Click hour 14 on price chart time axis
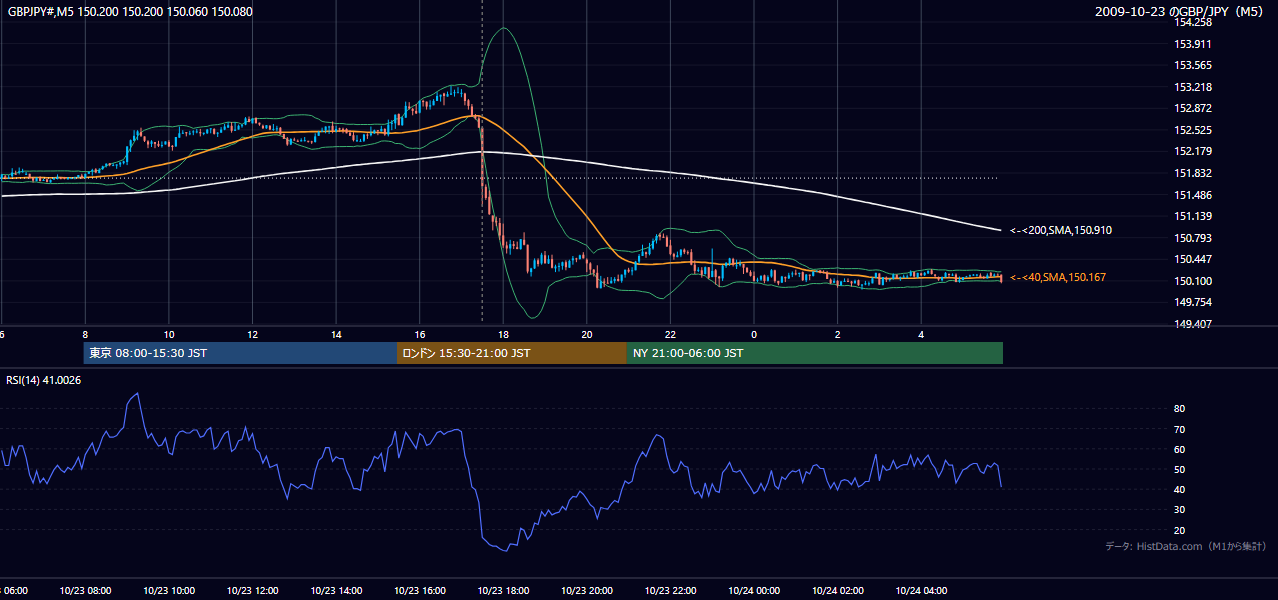 click(336, 335)
